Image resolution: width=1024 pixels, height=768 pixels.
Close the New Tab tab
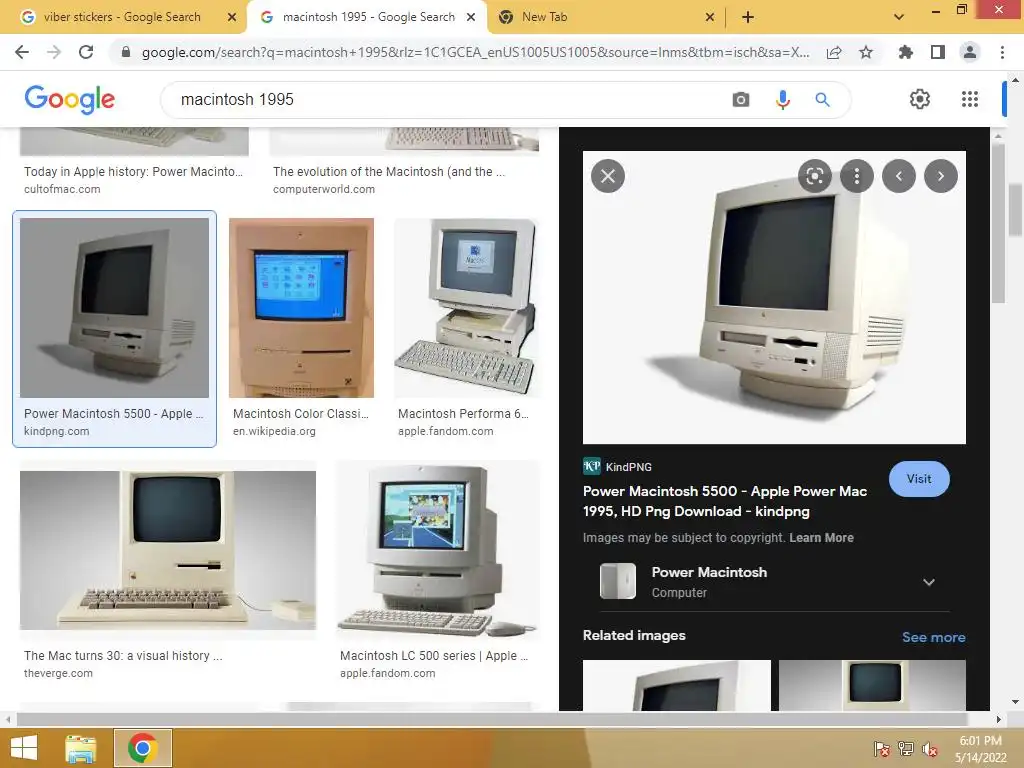710,17
